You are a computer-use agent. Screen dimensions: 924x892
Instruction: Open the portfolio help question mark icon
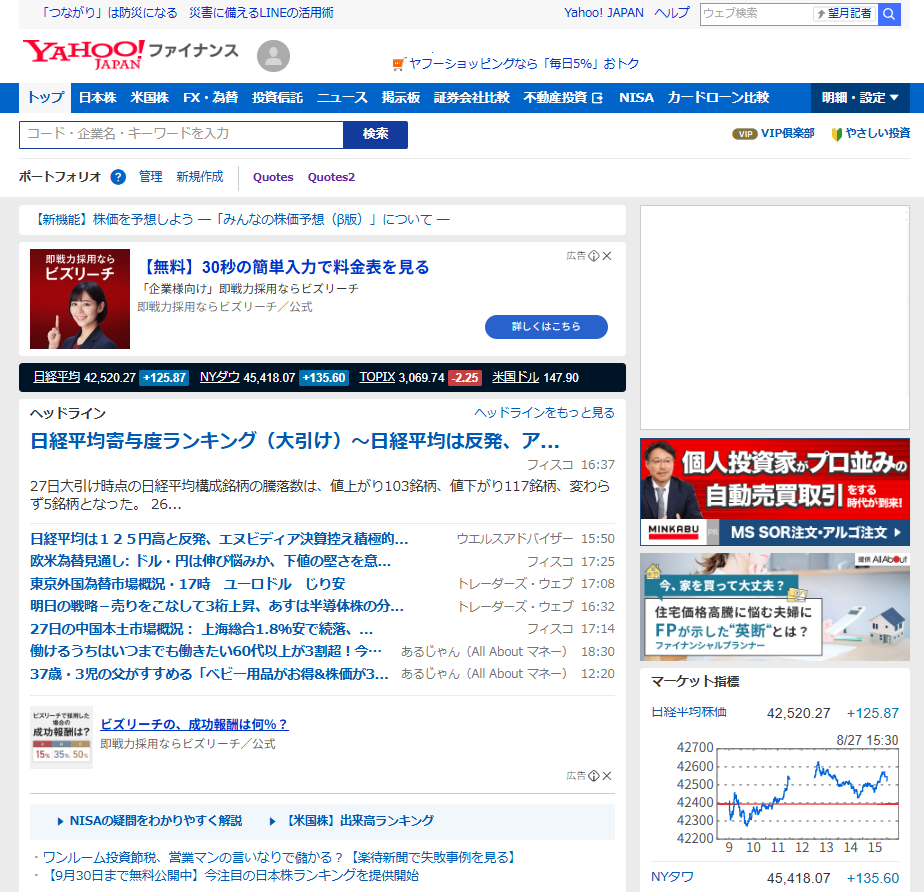pos(118,177)
